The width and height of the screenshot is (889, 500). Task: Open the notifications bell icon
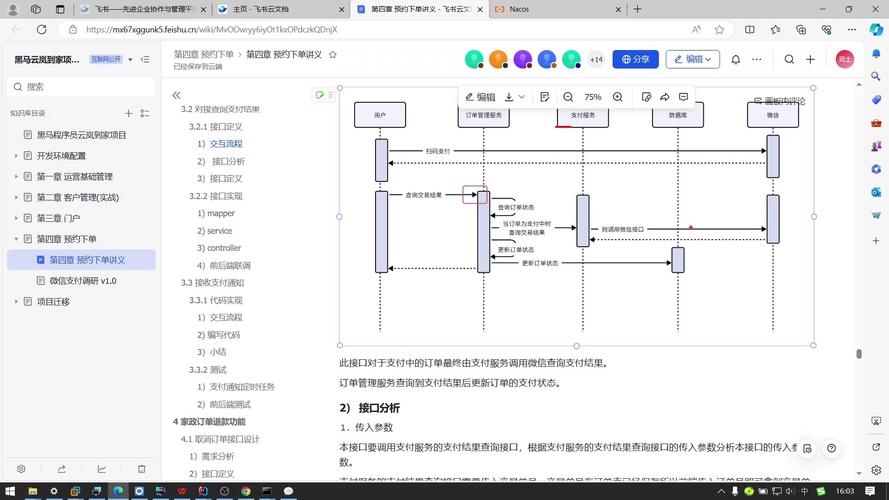pyautogui.click(x=736, y=59)
